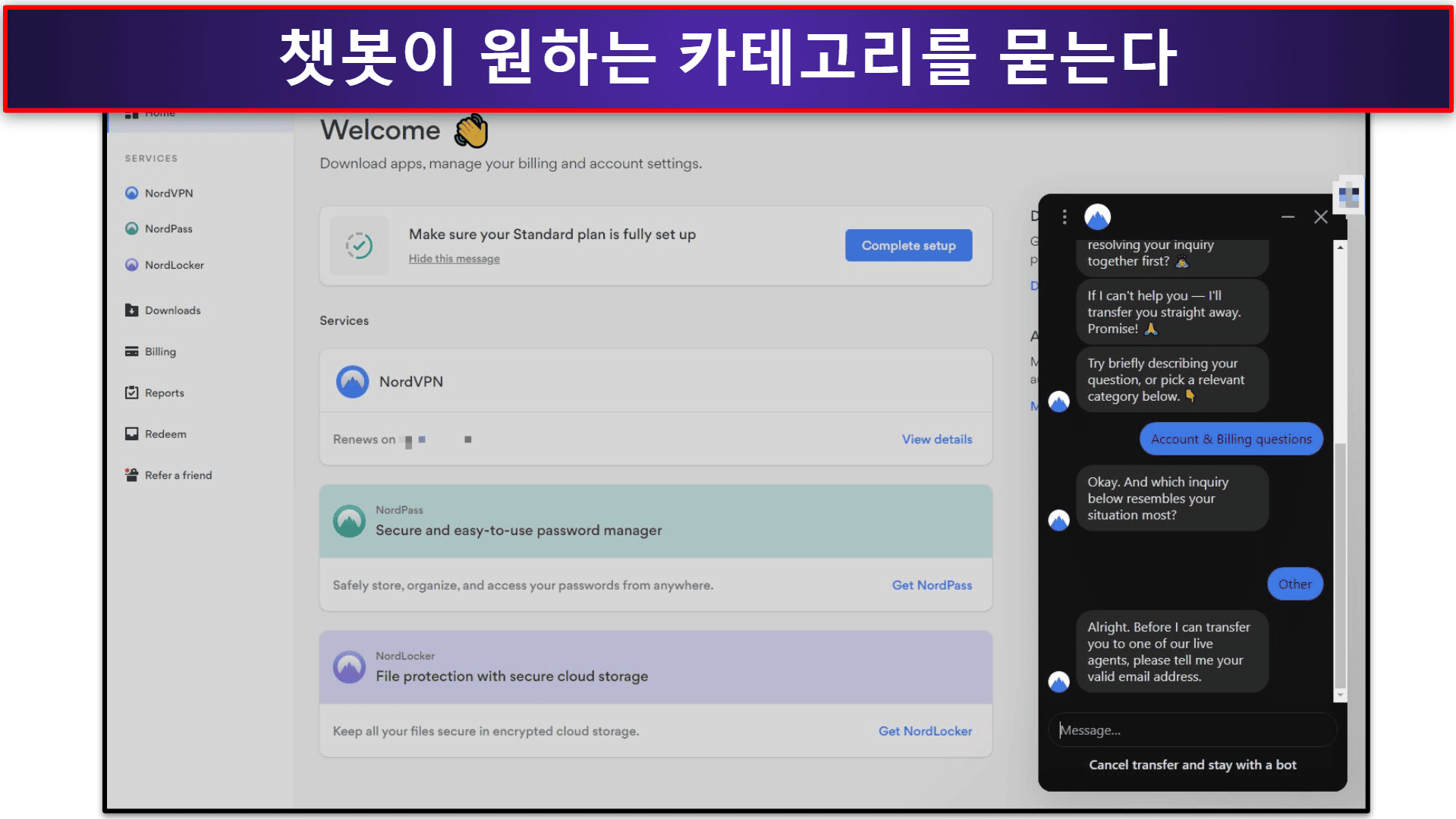Click the 'File protection with secure cloud storage' heading
1456x819 pixels.
tap(512, 676)
